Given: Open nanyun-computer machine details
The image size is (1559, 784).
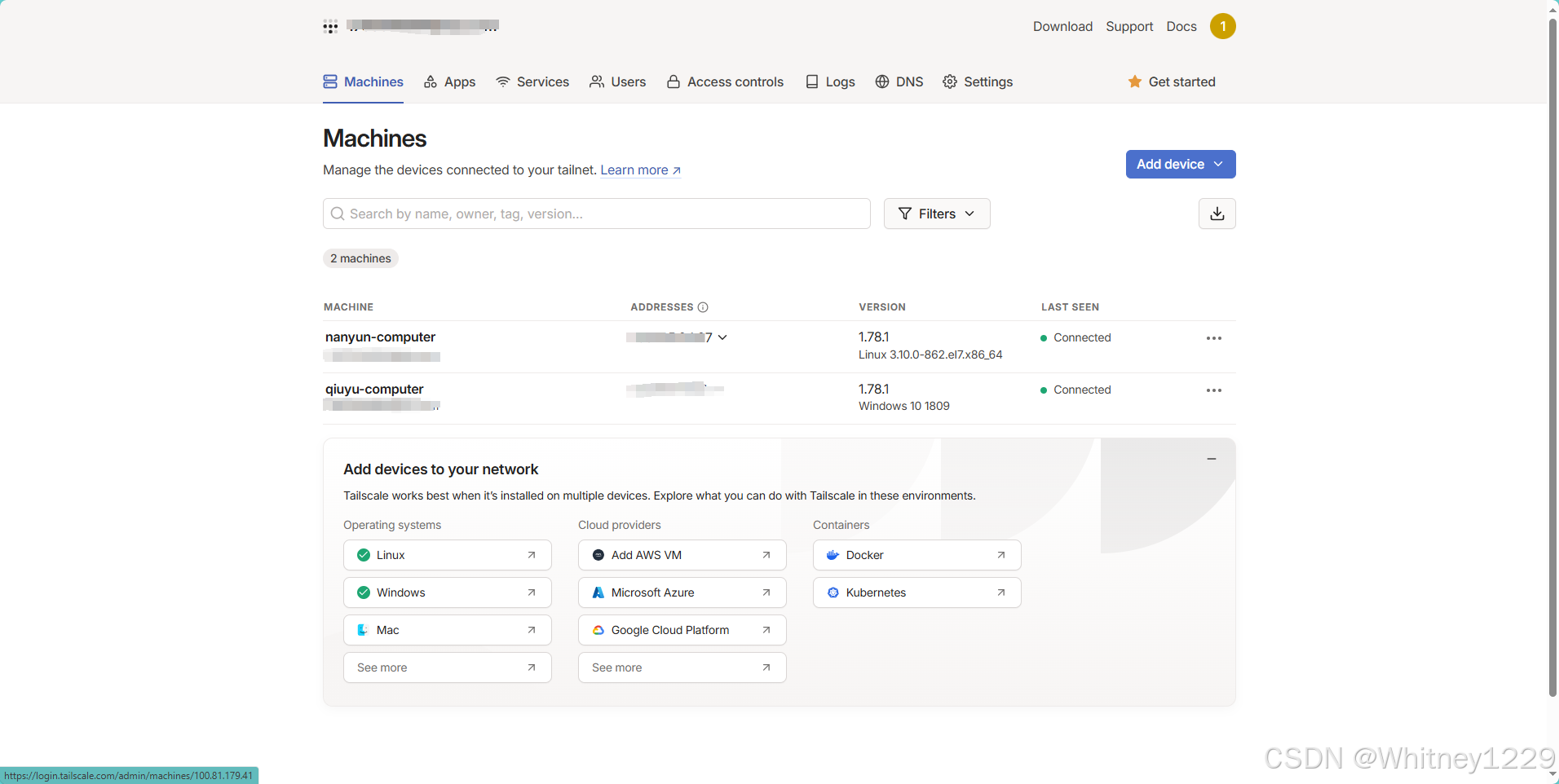Looking at the screenshot, I should click(380, 337).
